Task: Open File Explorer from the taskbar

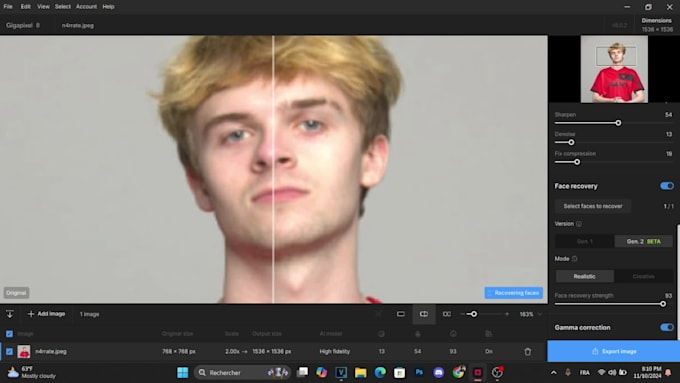Action: tap(360, 372)
